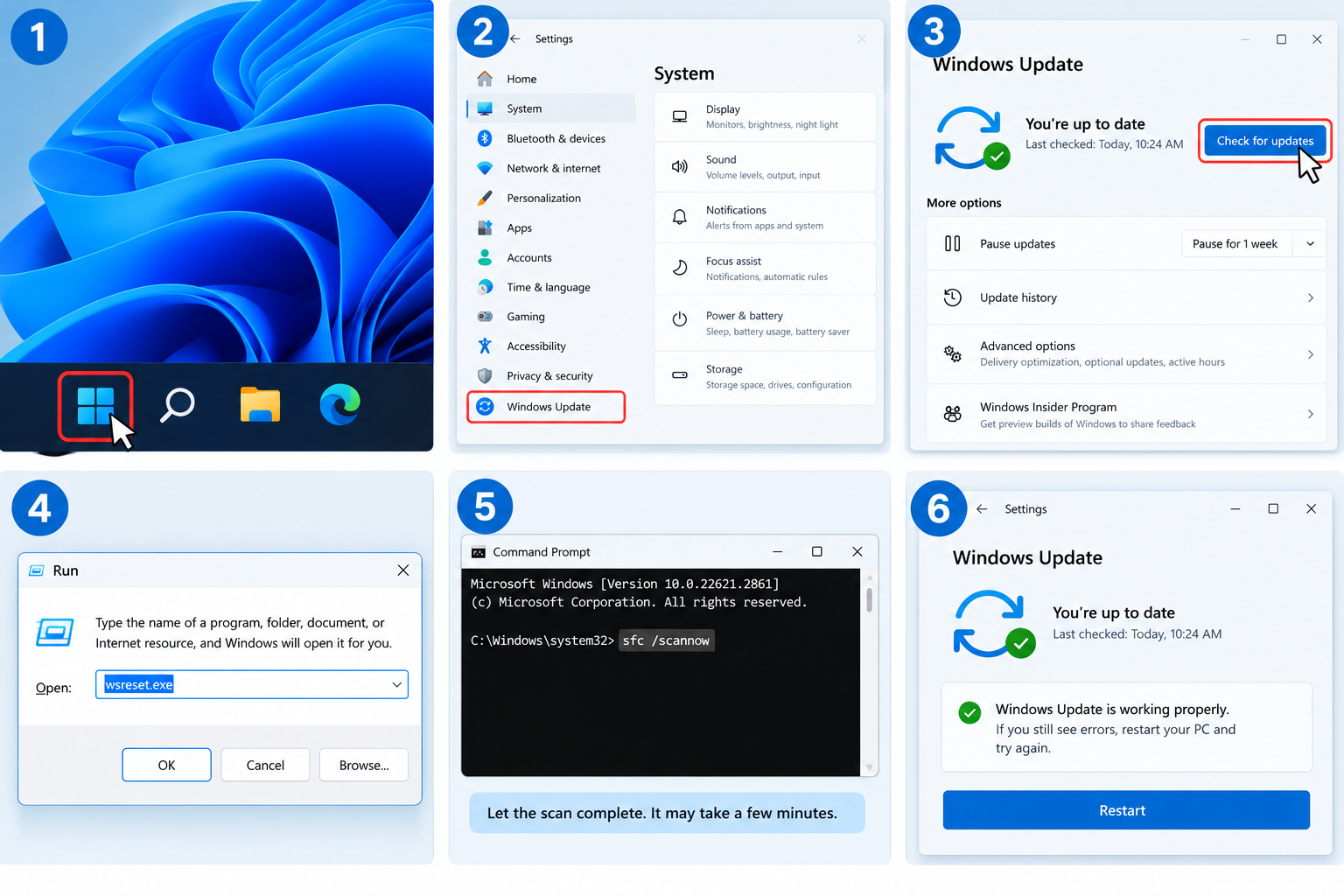The height and width of the screenshot is (896, 1344).
Task: Click the Personalization brush icon
Action: (485, 198)
